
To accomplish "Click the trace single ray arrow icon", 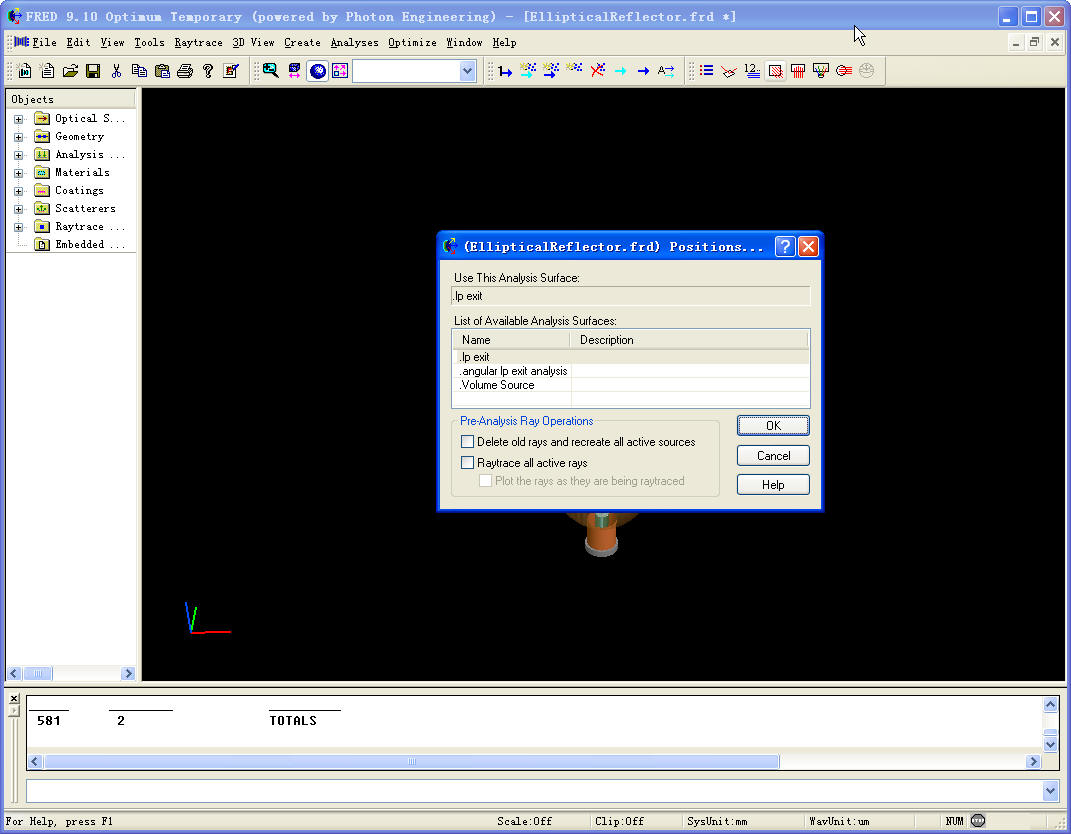I will point(505,70).
